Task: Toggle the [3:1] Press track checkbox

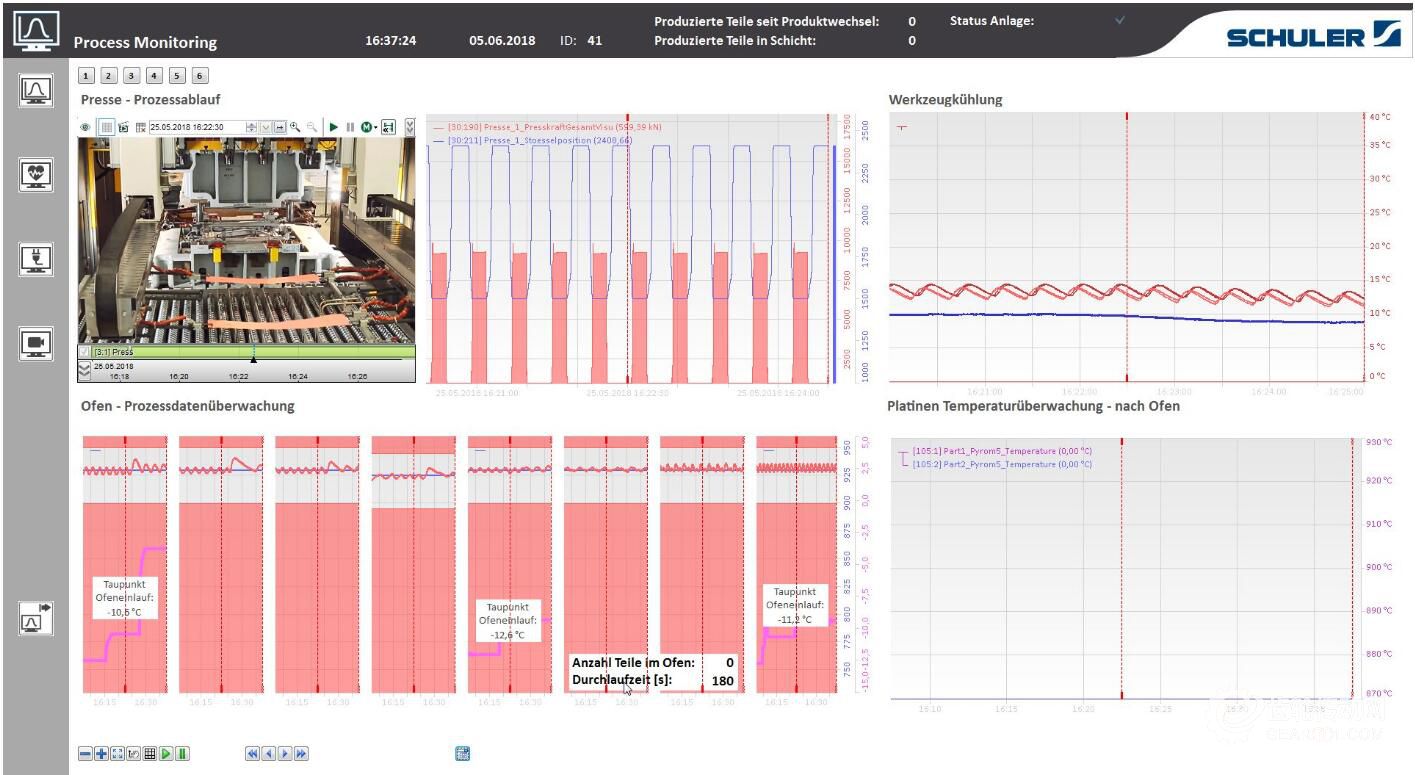Action: (85, 352)
